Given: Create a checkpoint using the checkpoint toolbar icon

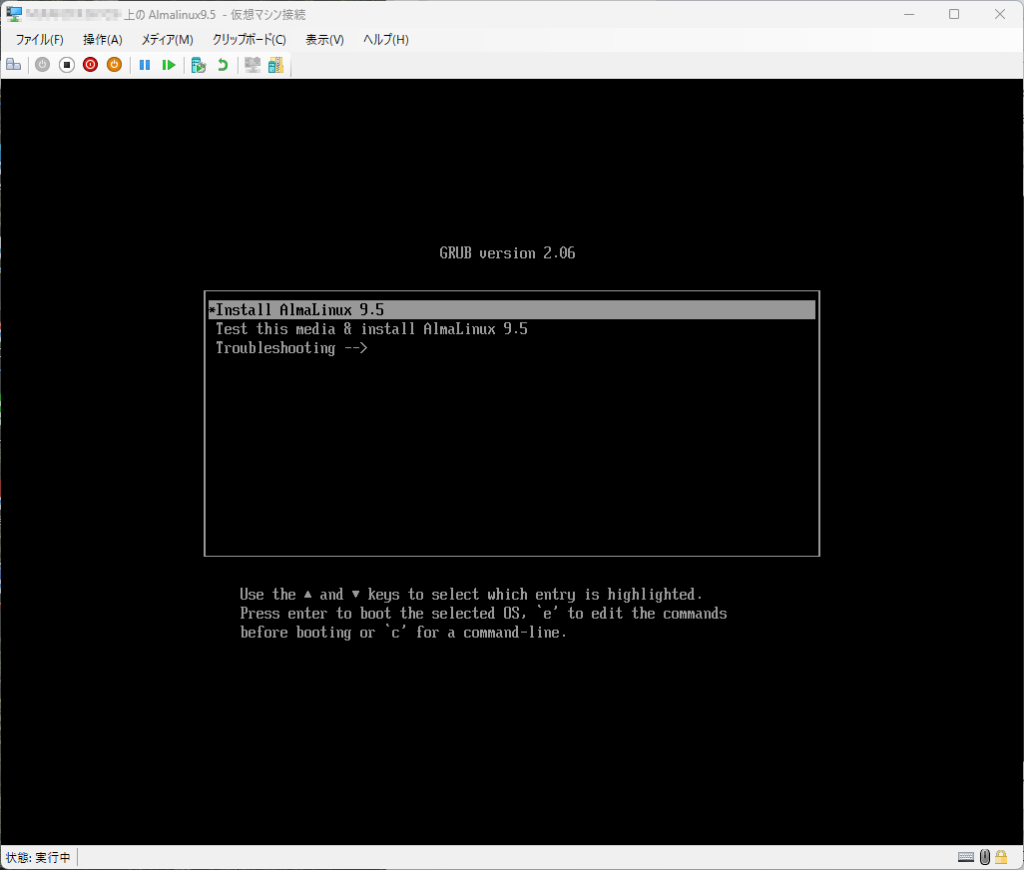Looking at the screenshot, I should (x=198, y=65).
